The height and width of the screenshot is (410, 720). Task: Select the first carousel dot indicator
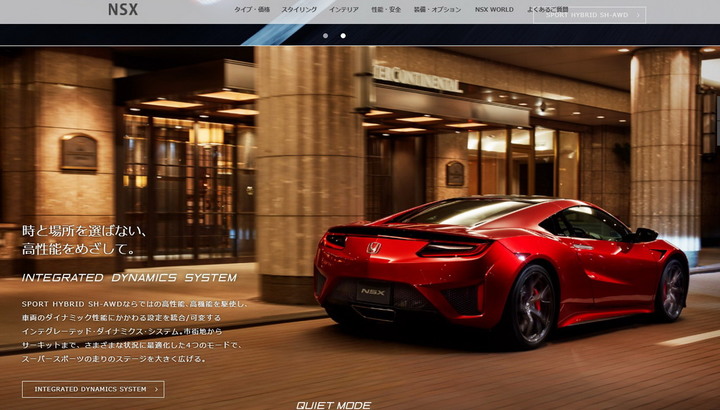coord(326,35)
